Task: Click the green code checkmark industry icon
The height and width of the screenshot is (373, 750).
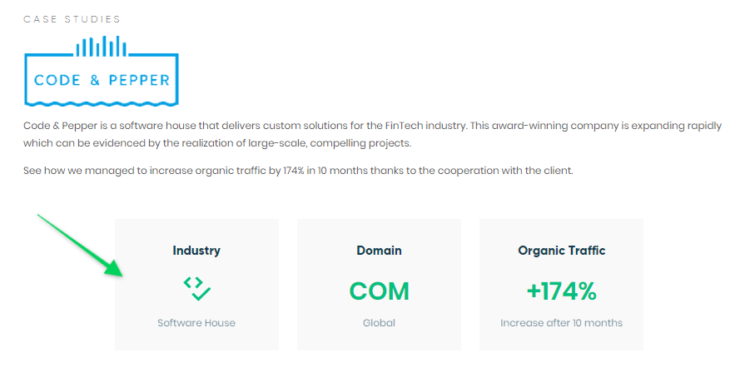Action: pos(197,288)
